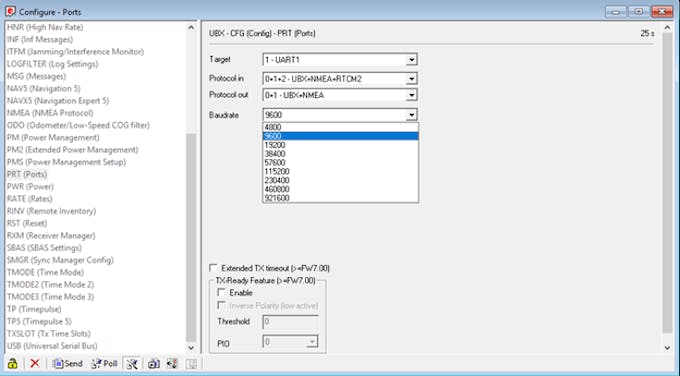Select SMGR (Sync Manager Config) entry

(60, 260)
